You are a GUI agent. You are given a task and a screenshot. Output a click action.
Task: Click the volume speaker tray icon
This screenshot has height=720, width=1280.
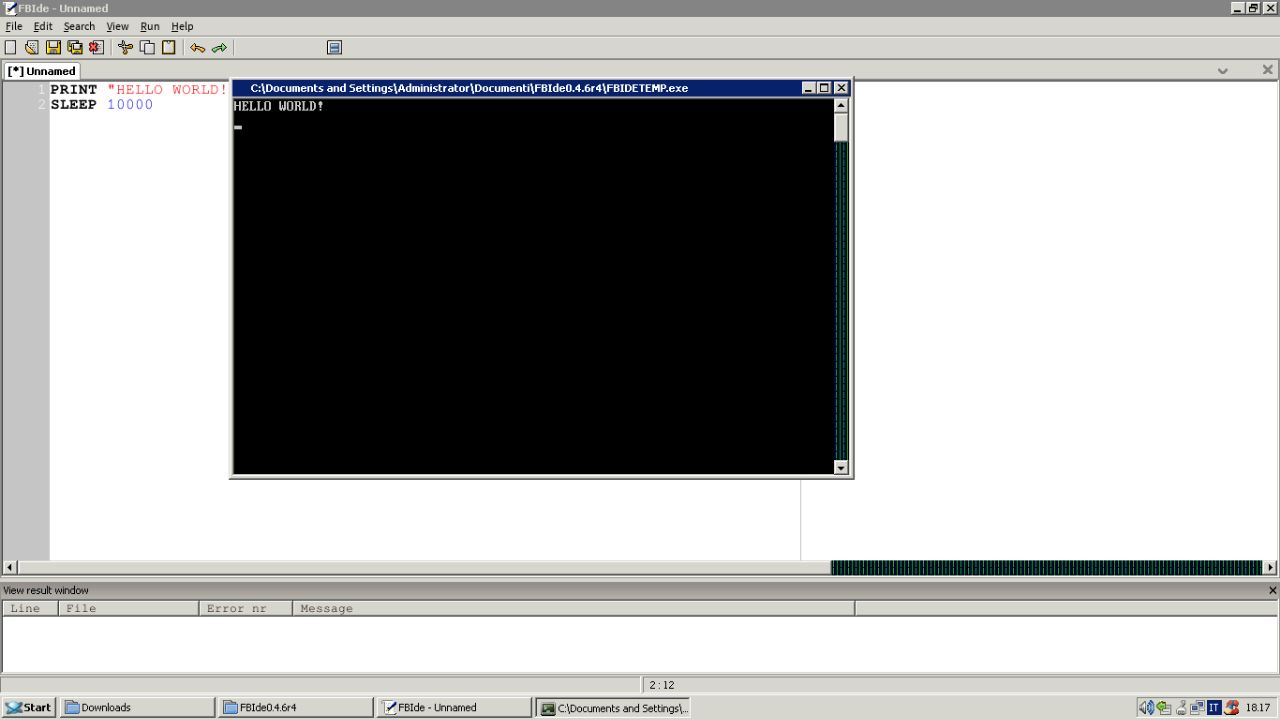(1146, 707)
